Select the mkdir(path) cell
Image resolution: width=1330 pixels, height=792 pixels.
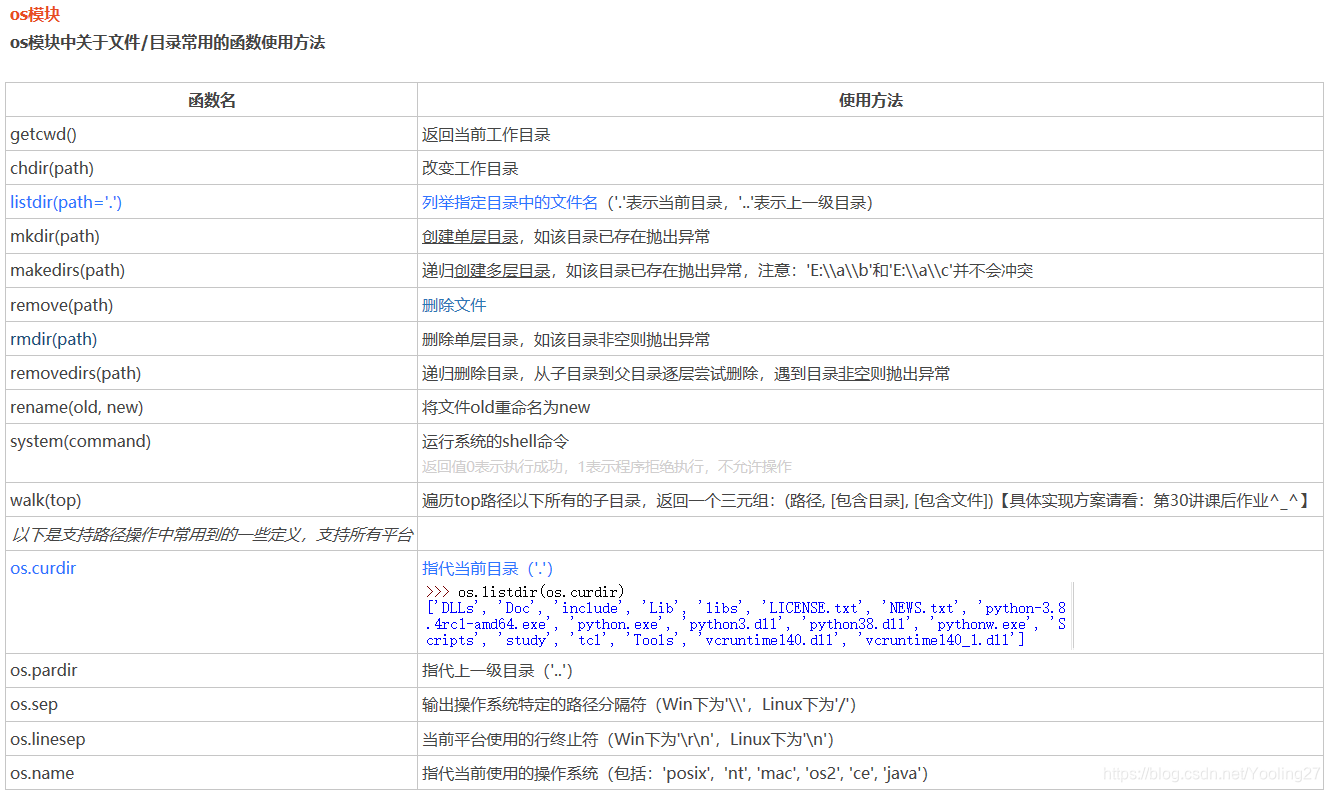click(x=212, y=236)
